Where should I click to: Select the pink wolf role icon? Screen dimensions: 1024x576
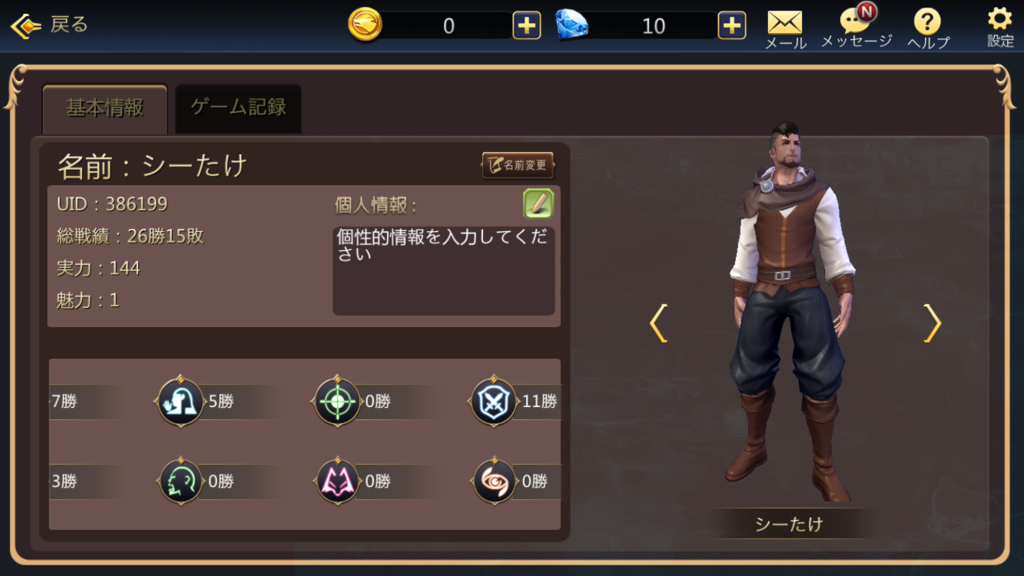[x=337, y=481]
